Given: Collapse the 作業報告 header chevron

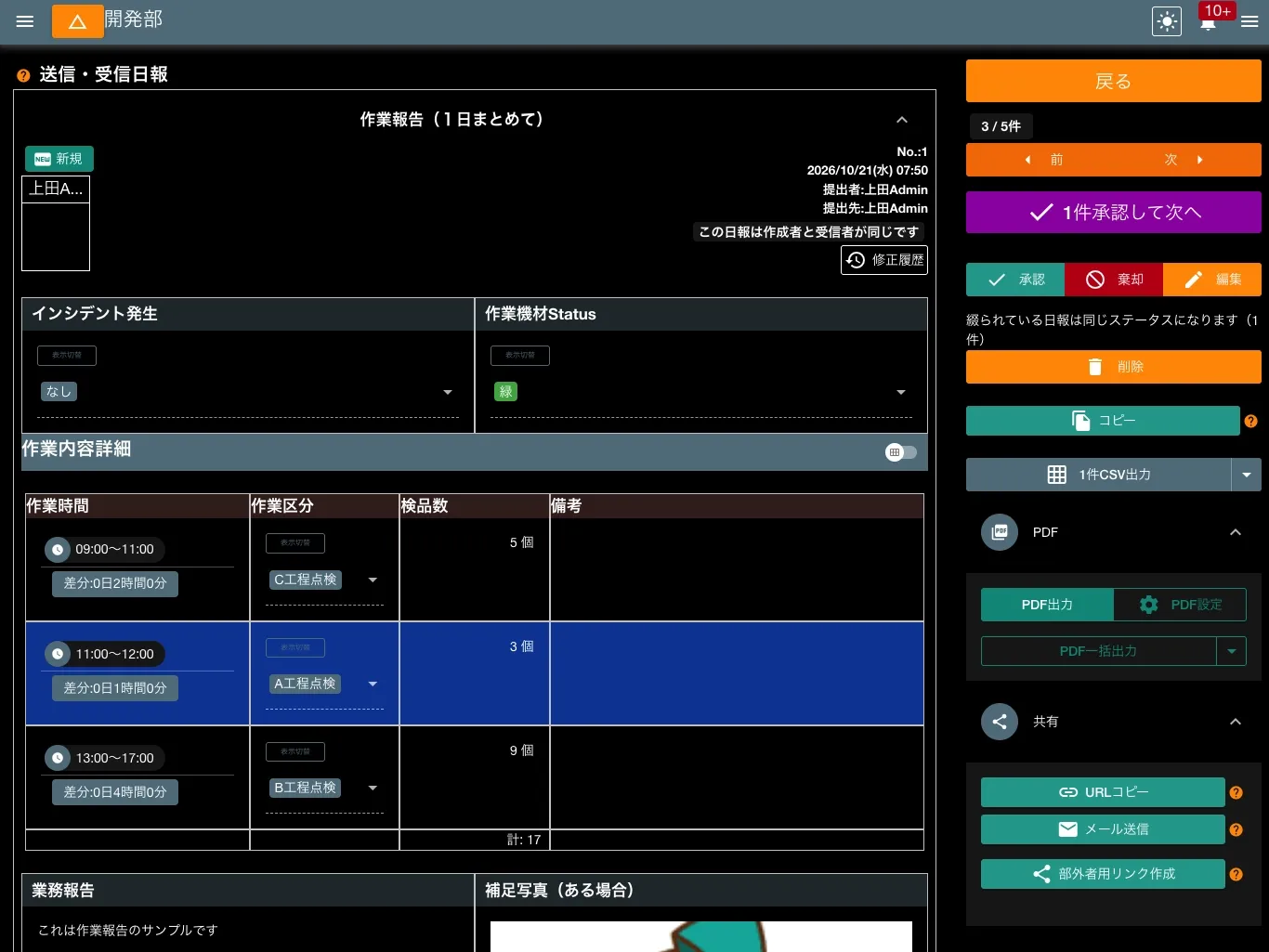Looking at the screenshot, I should pos(901,120).
